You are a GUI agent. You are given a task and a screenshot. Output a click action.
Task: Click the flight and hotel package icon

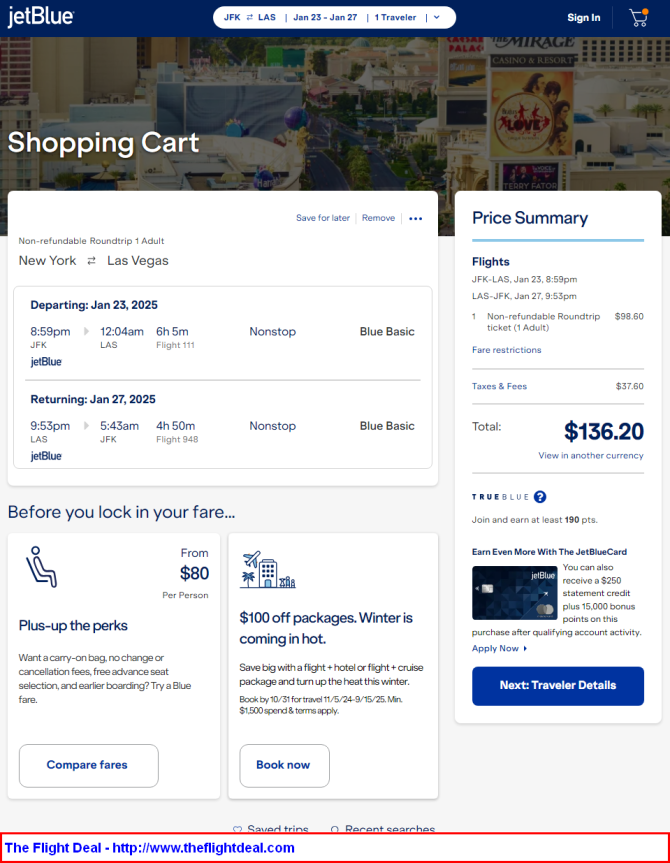tap(268, 570)
